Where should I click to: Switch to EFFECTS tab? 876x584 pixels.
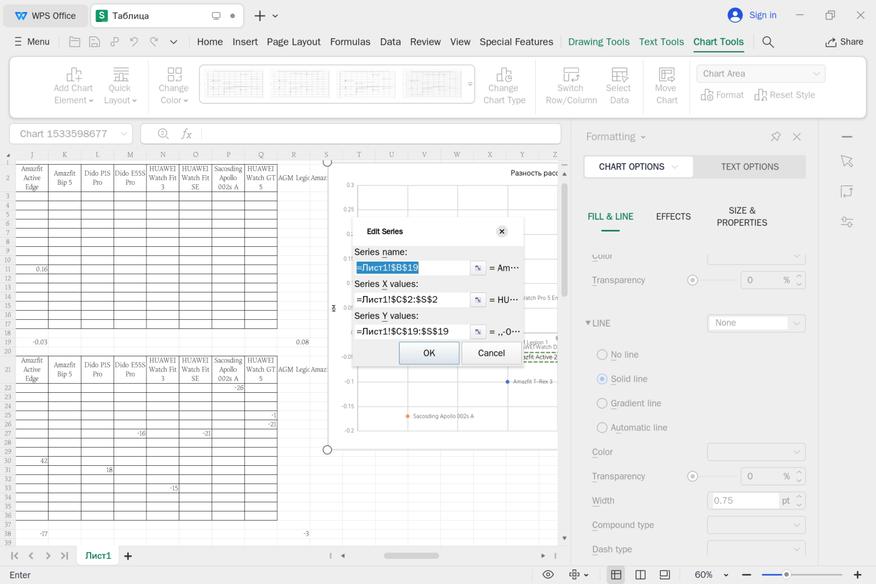[673, 216]
